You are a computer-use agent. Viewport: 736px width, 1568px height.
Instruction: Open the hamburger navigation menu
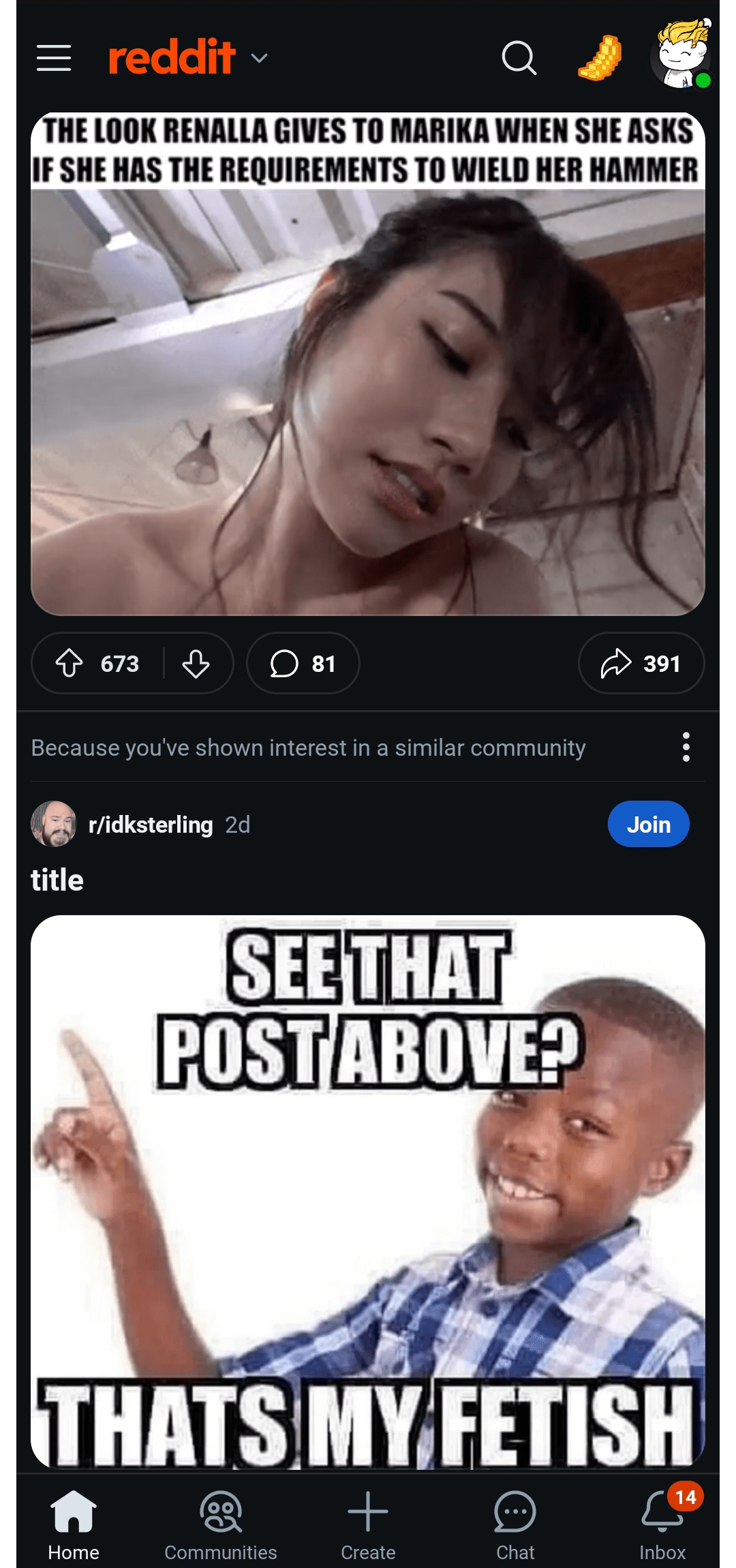pyautogui.click(x=54, y=58)
